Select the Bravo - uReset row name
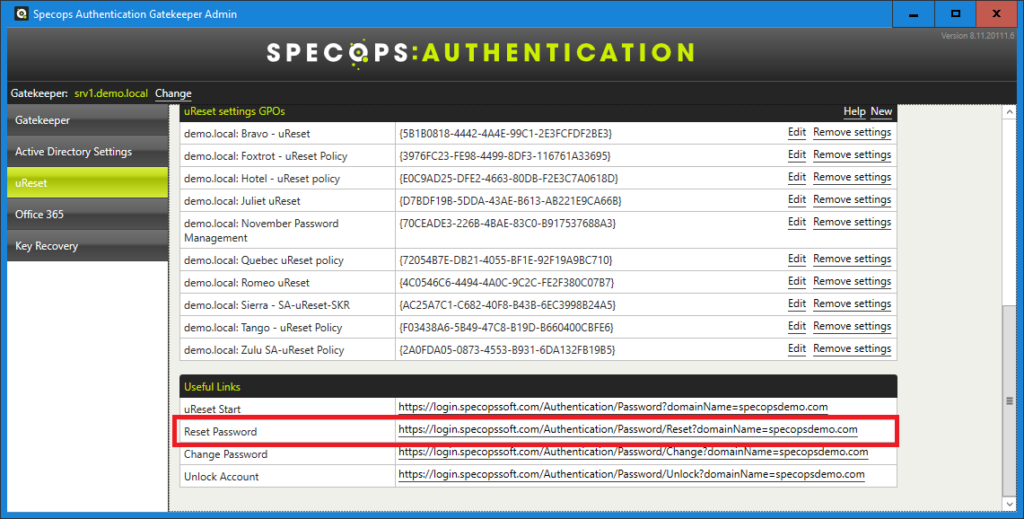 tap(247, 133)
